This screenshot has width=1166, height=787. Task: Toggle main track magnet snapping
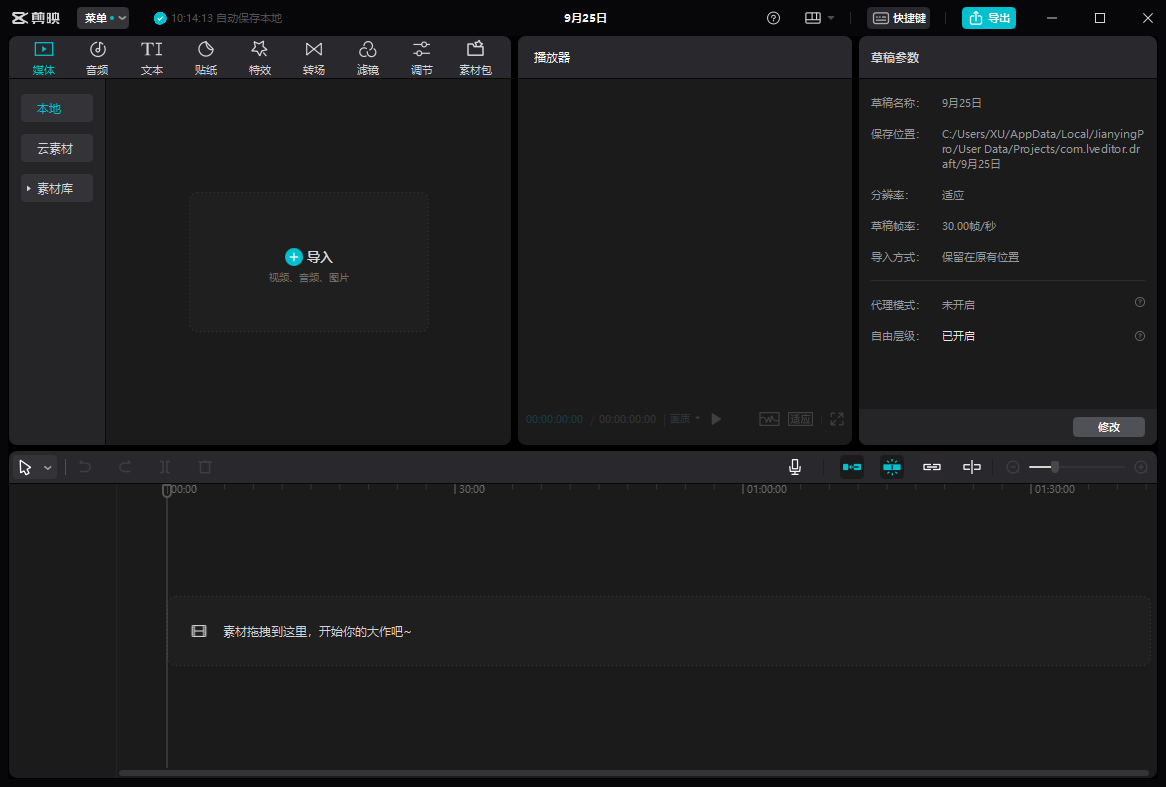[x=852, y=467]
